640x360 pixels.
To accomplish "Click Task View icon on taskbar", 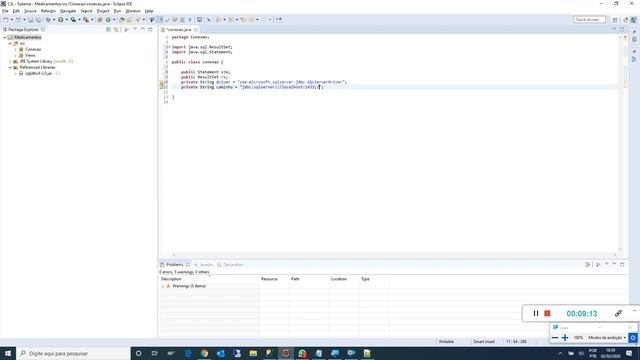I will pyautogui.click(x=155, y=353).
